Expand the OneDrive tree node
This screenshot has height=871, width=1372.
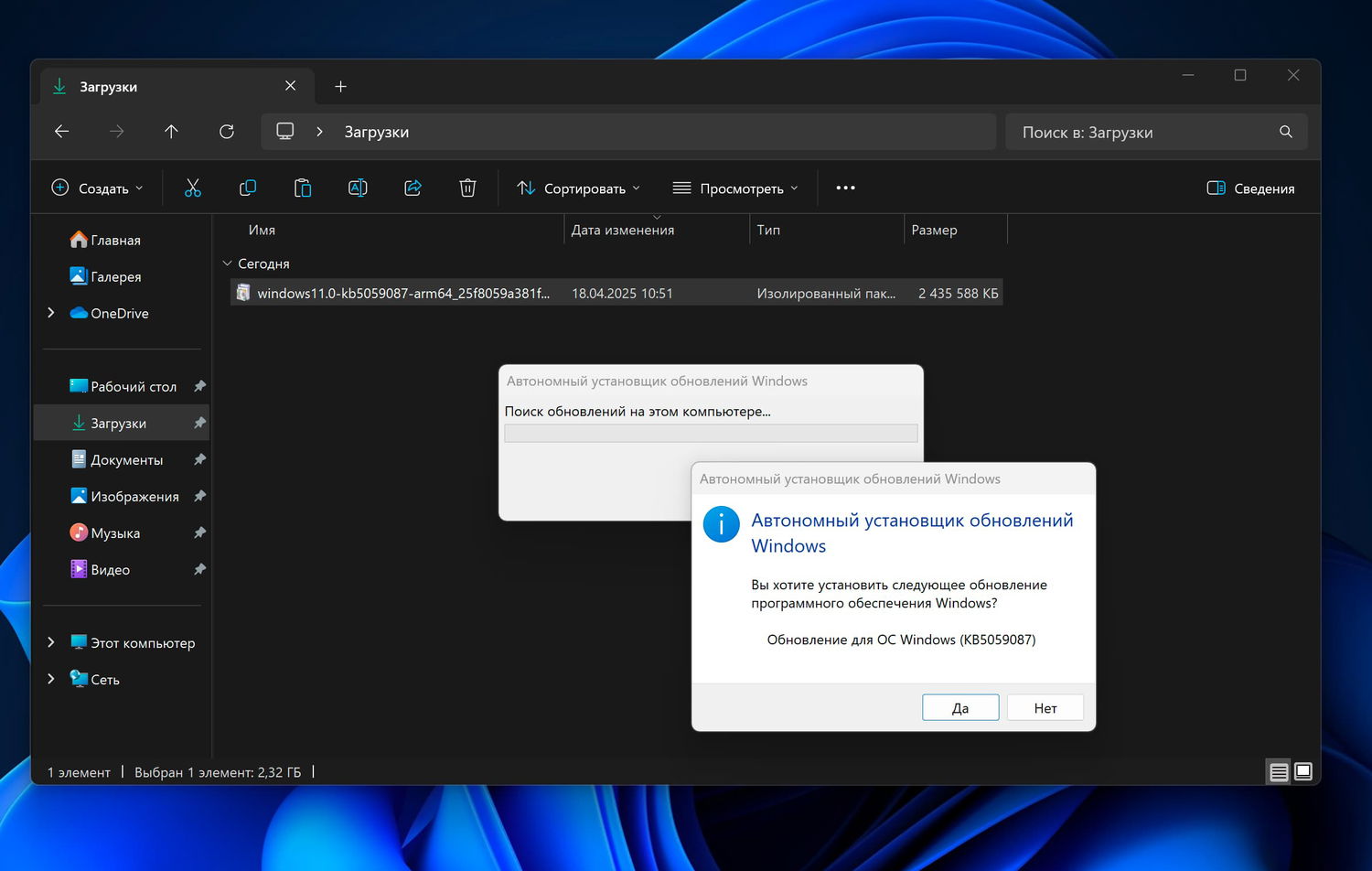[51, 313]
